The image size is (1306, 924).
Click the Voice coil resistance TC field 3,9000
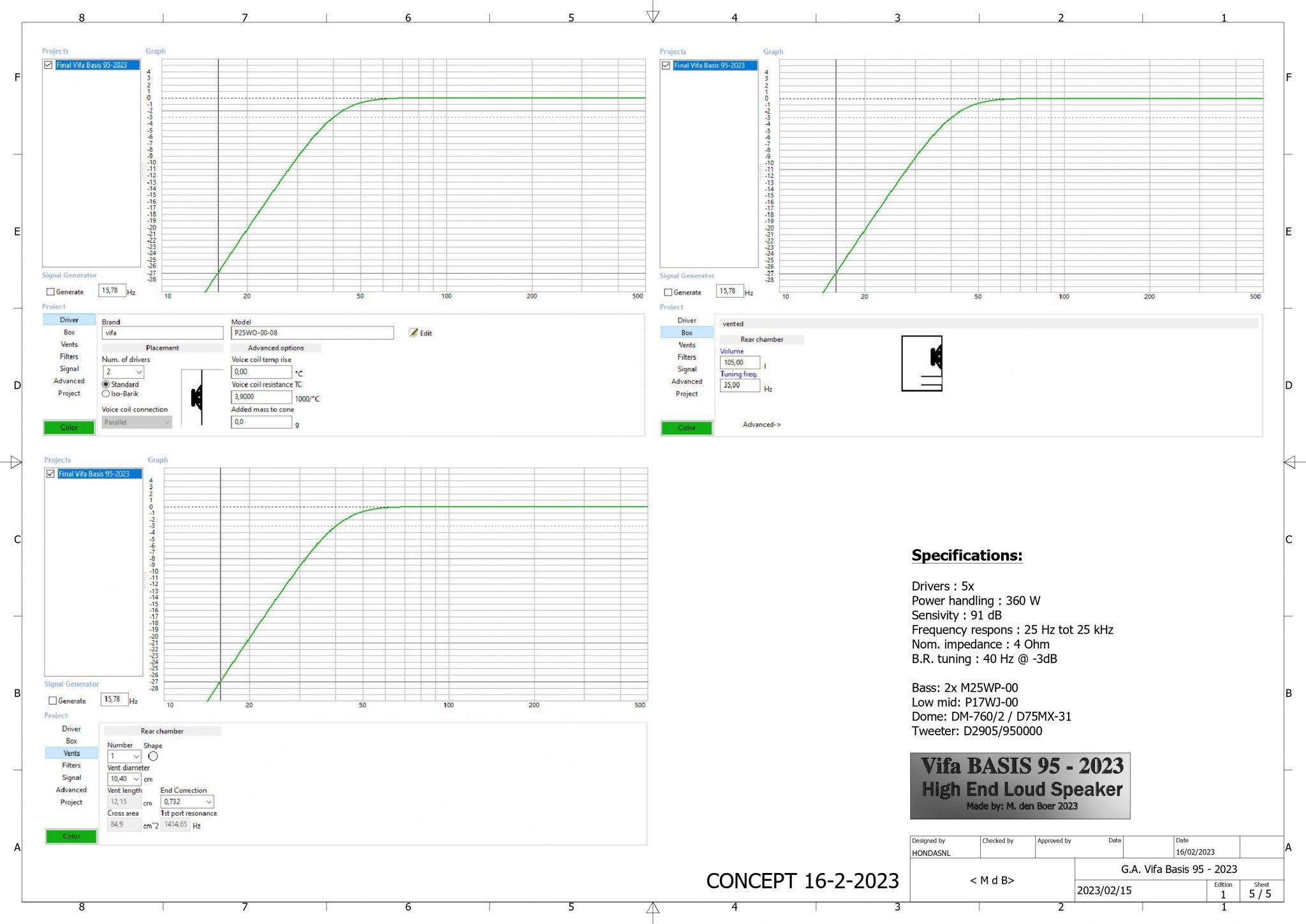(261, 397)
